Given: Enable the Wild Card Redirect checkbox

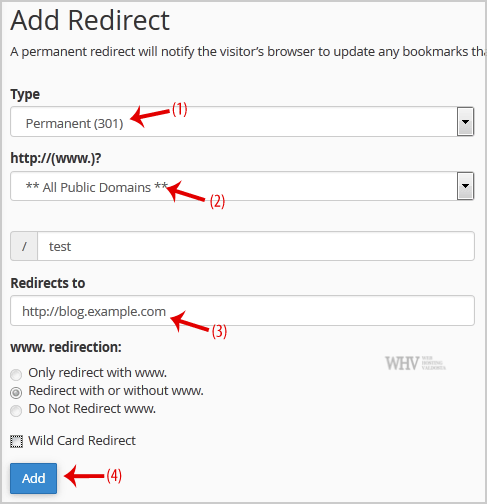Looking at the screenshot, I should point(16,441).
